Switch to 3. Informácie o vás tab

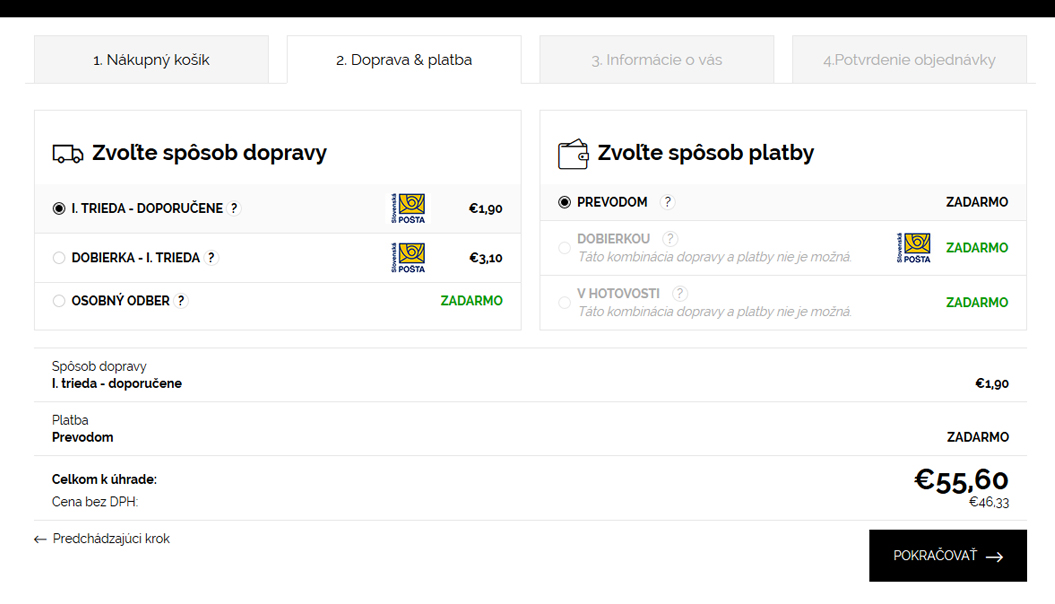click(656, 60)
